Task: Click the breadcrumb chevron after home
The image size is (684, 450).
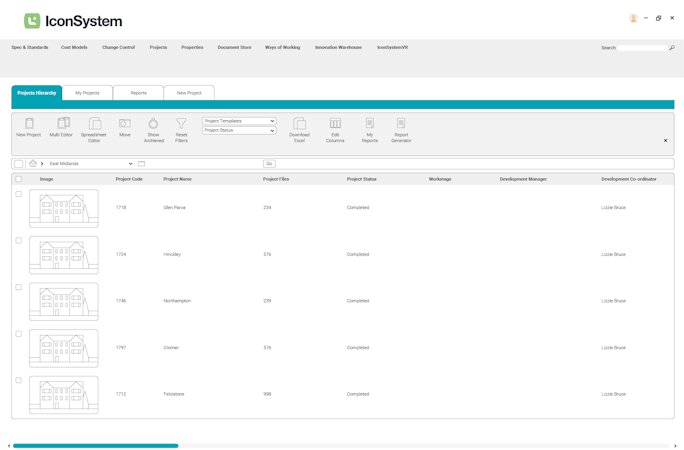Action: [x=42, y=164]
